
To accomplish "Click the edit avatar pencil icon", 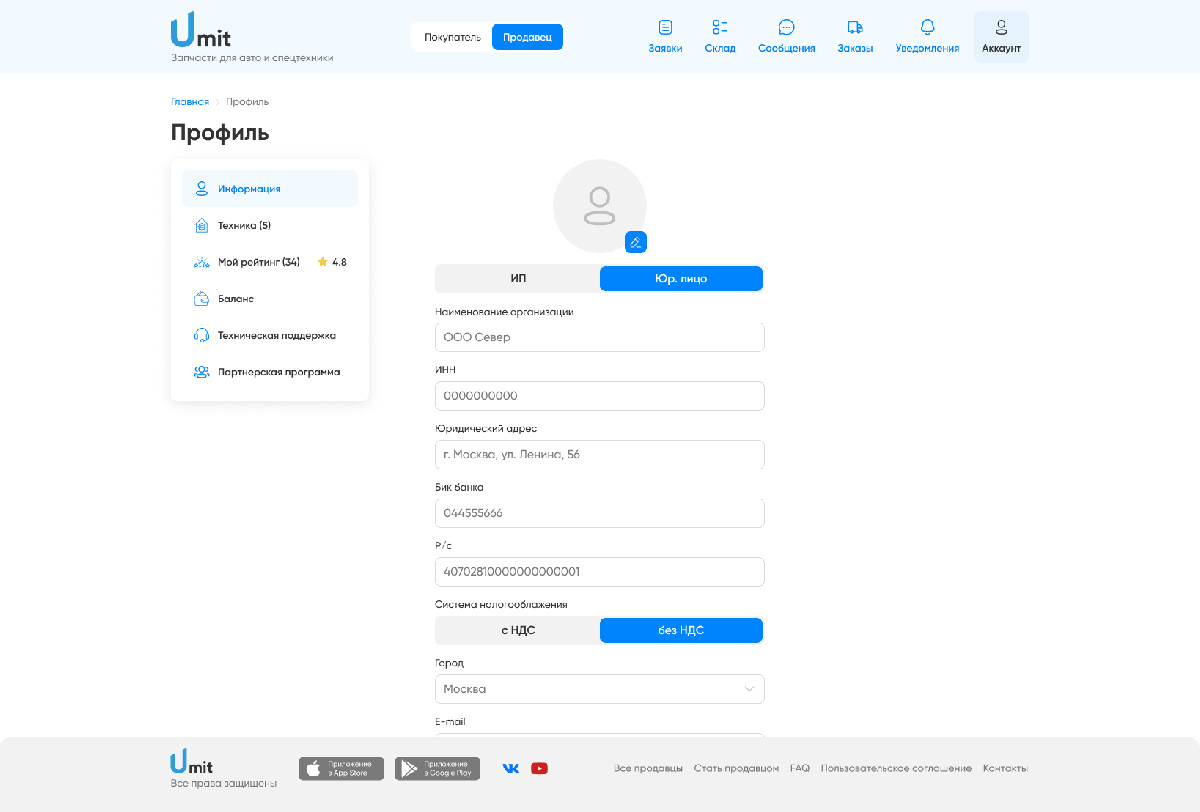I will pyautogui.click(x=636, y=242).
